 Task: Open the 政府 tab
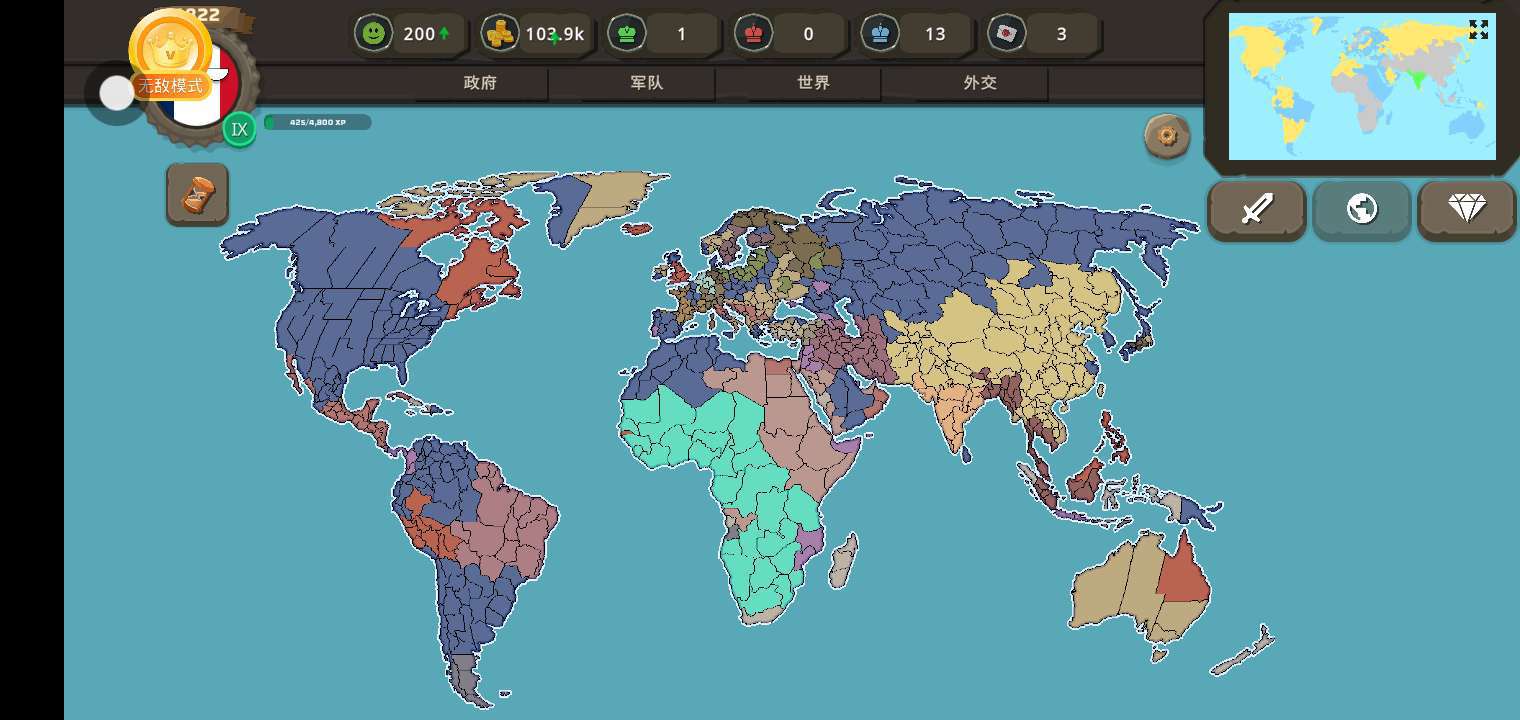tap(480, 83)
